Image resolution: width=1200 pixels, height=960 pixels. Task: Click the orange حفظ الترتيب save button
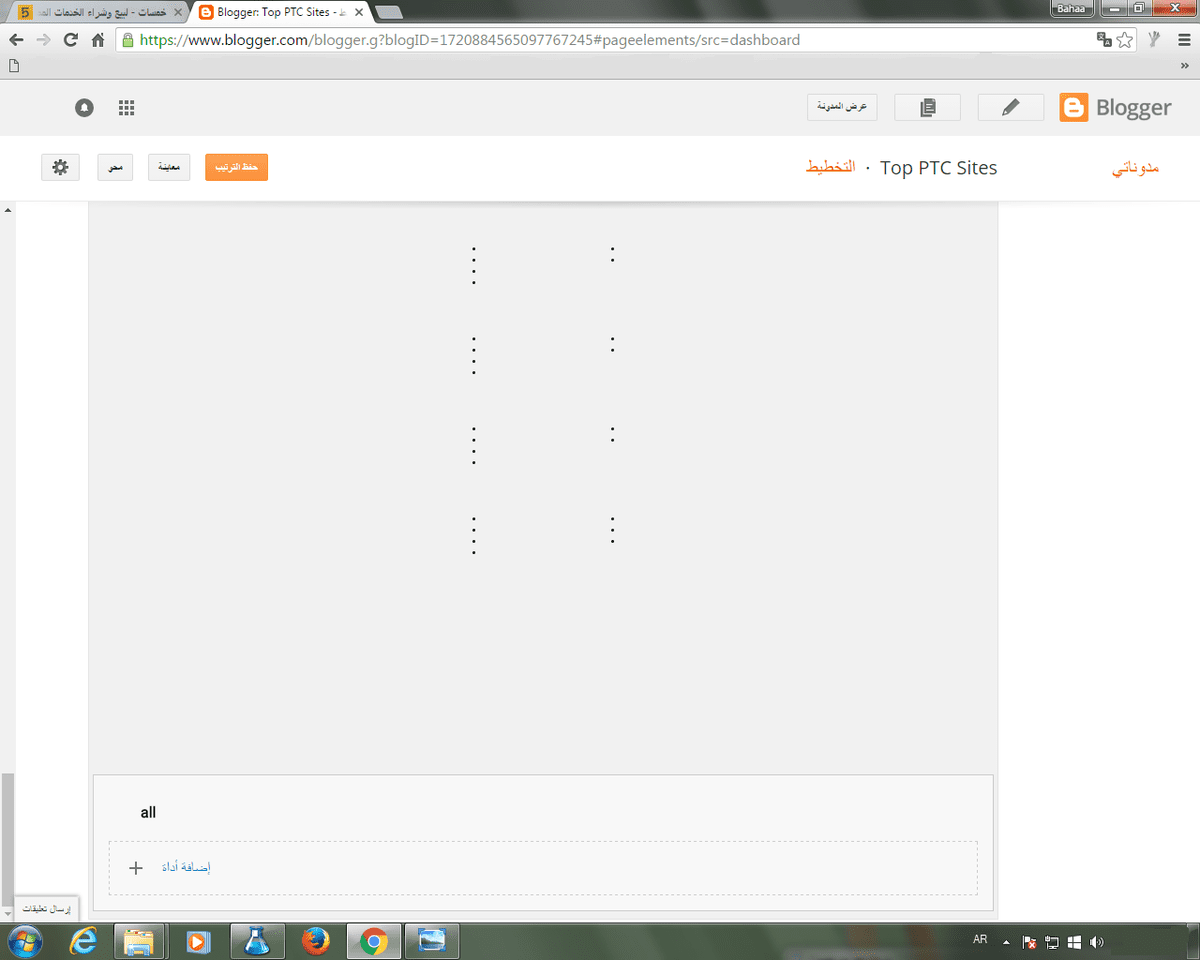[x=237, y=167]
